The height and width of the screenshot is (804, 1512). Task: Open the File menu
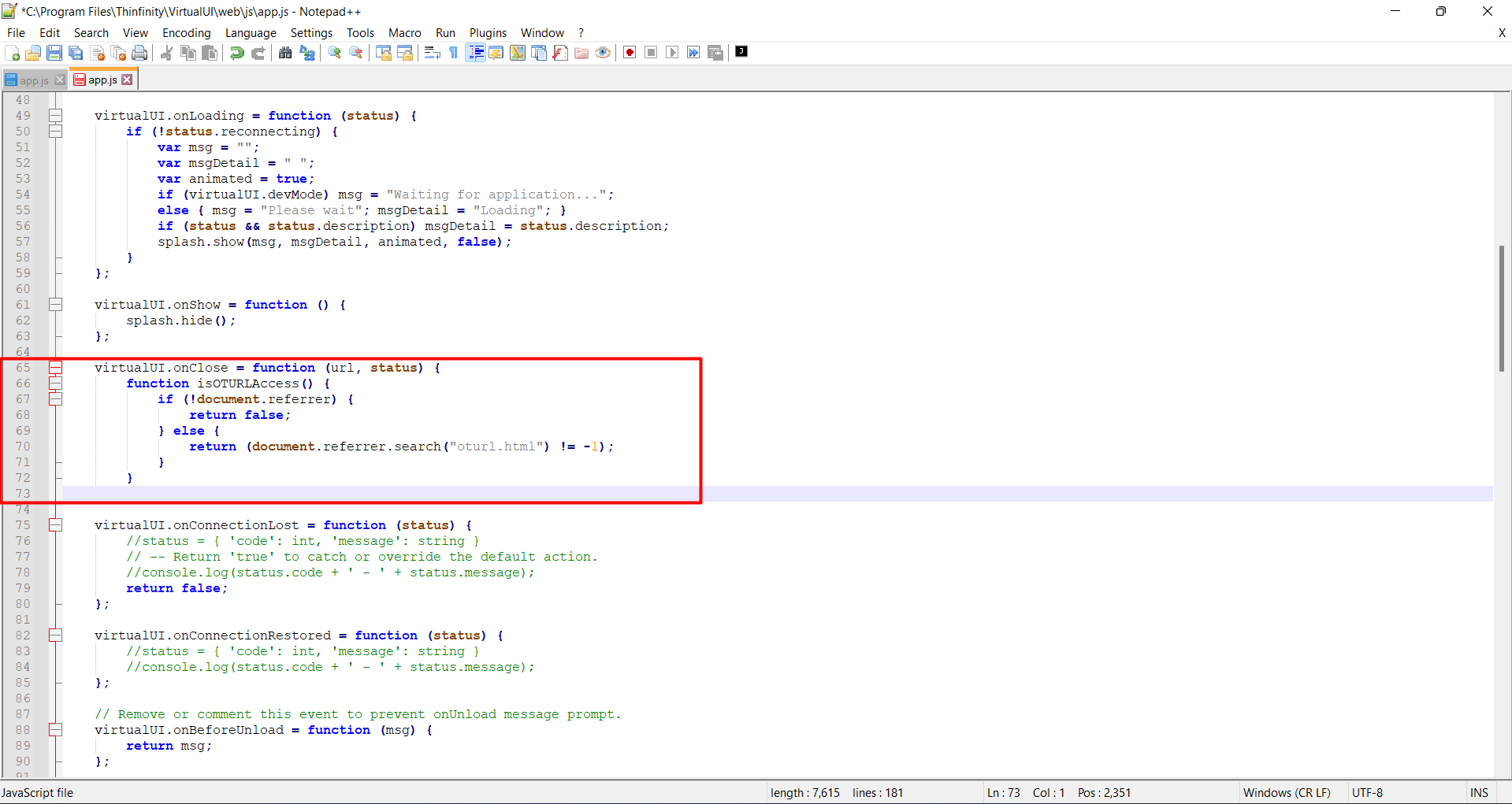[x=16, y=33]
